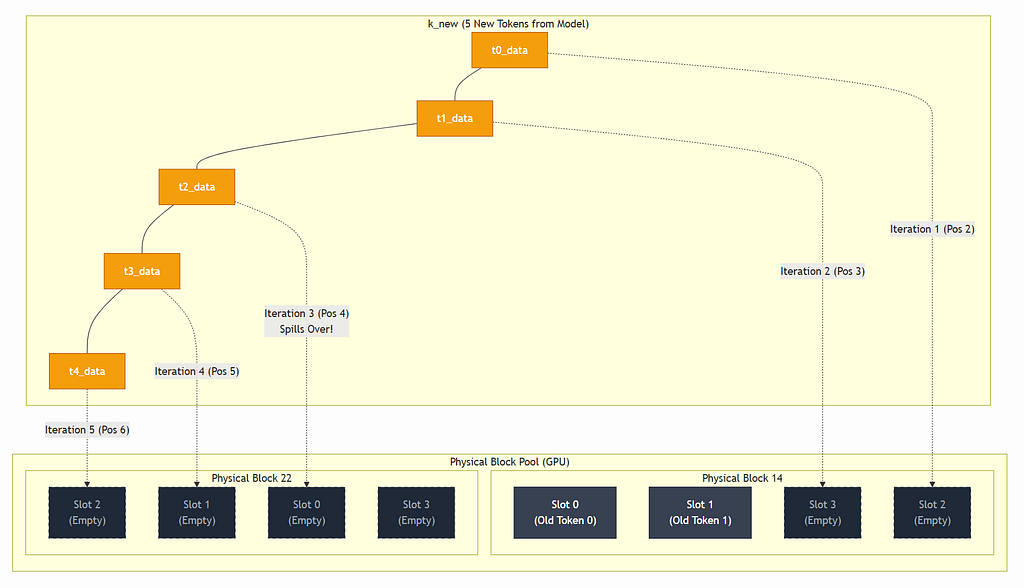Select Slot 2 (Empty) in Physical Block 22

[87, 513]
